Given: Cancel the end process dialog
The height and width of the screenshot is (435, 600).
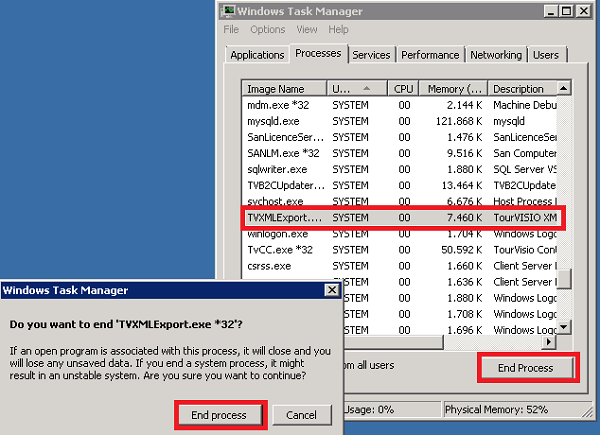Looking at the screenshot, I should [x=301, y=414].
